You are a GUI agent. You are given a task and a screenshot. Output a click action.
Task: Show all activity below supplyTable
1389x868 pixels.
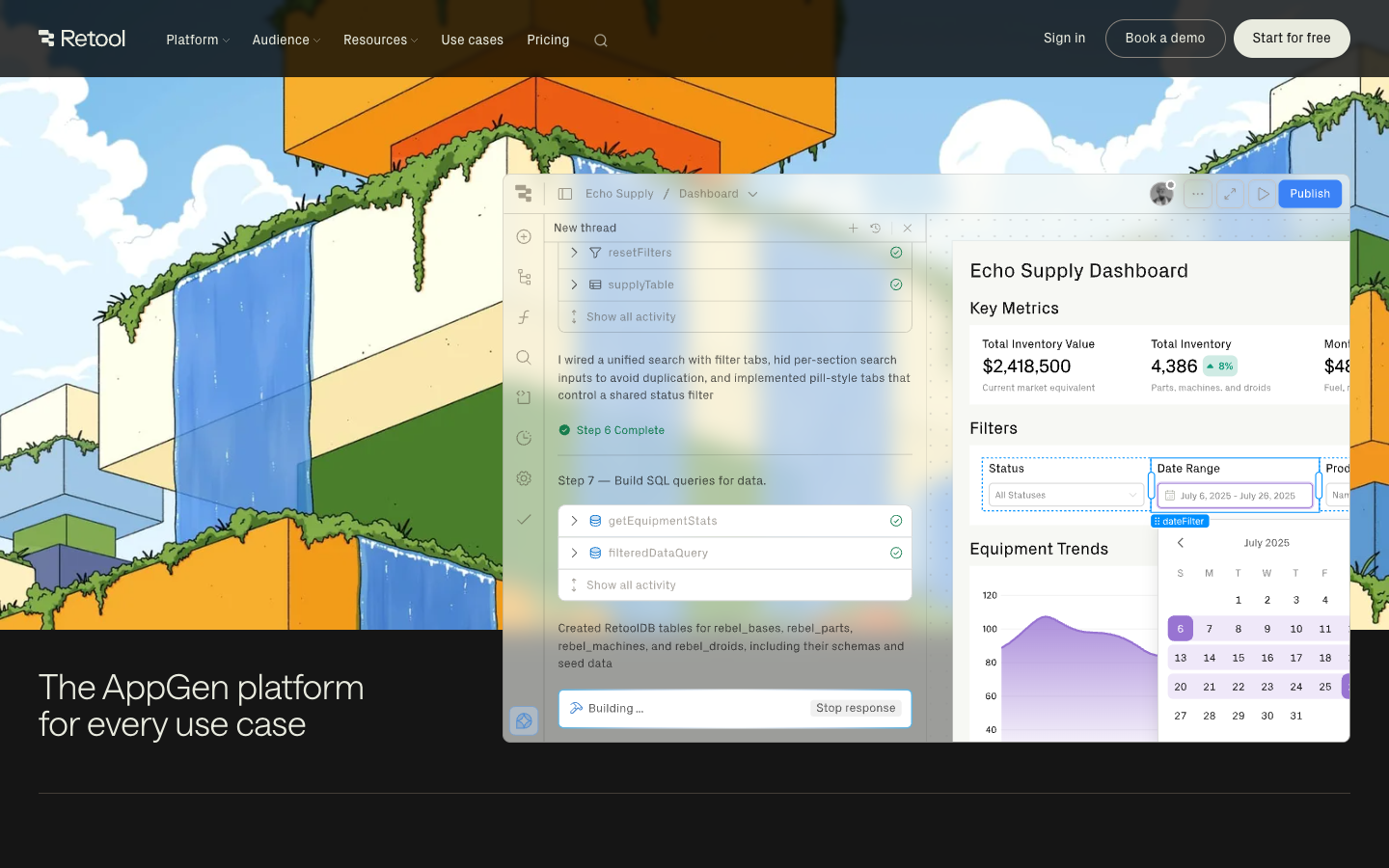pos(631,317)
